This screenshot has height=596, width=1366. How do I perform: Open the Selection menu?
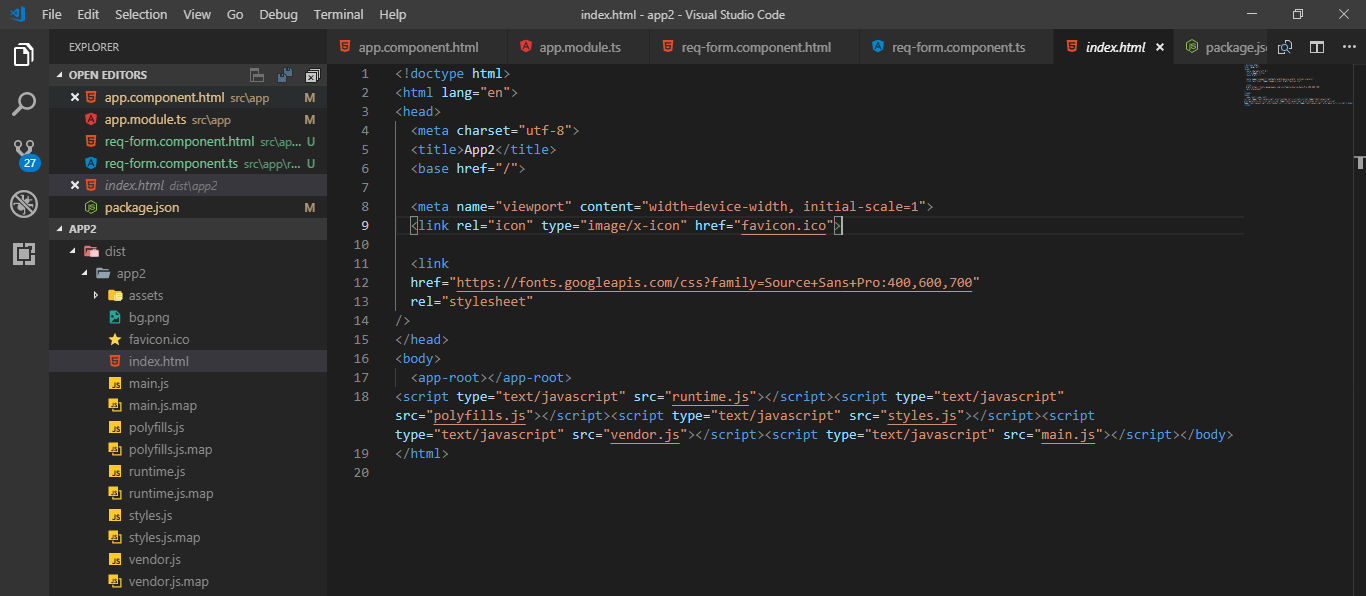[141, 14]
